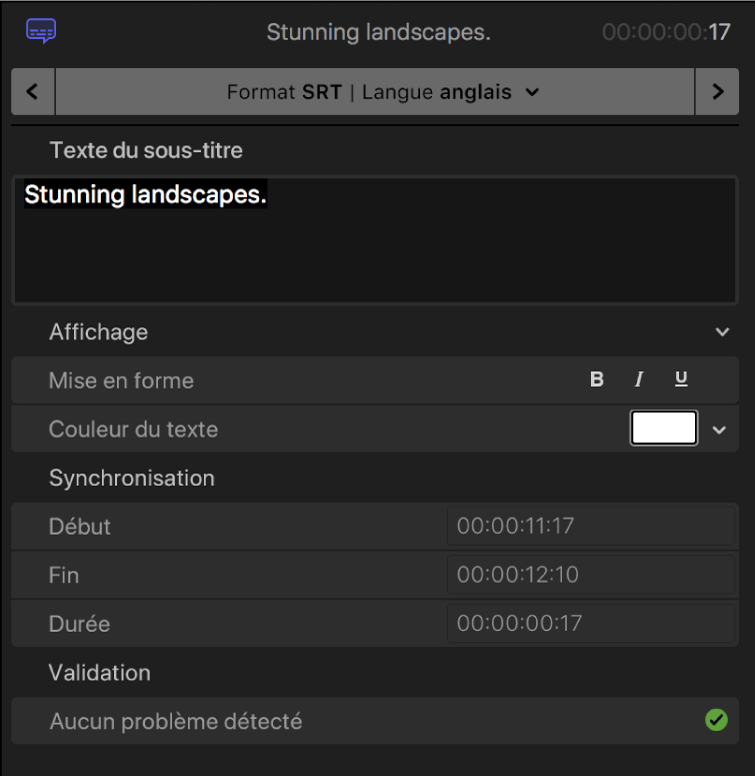Toggle italic formatting for the subtitle
Viewport: 755px width, 777px height.
(639, 379)
